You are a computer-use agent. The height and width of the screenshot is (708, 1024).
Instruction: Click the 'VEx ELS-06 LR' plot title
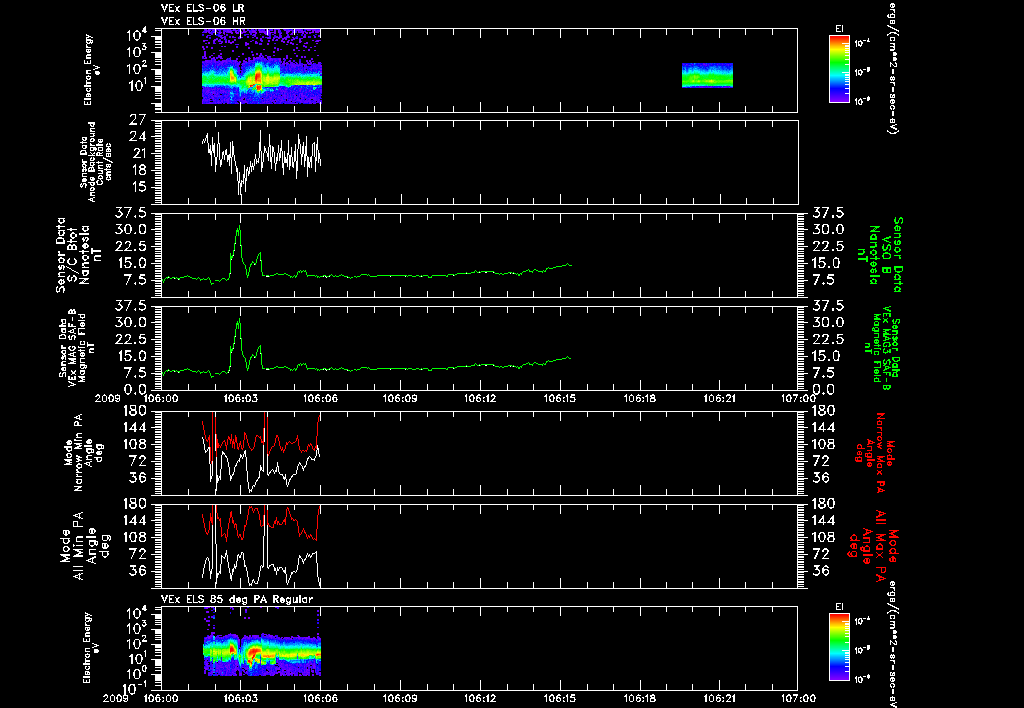(x=202, y=8)
